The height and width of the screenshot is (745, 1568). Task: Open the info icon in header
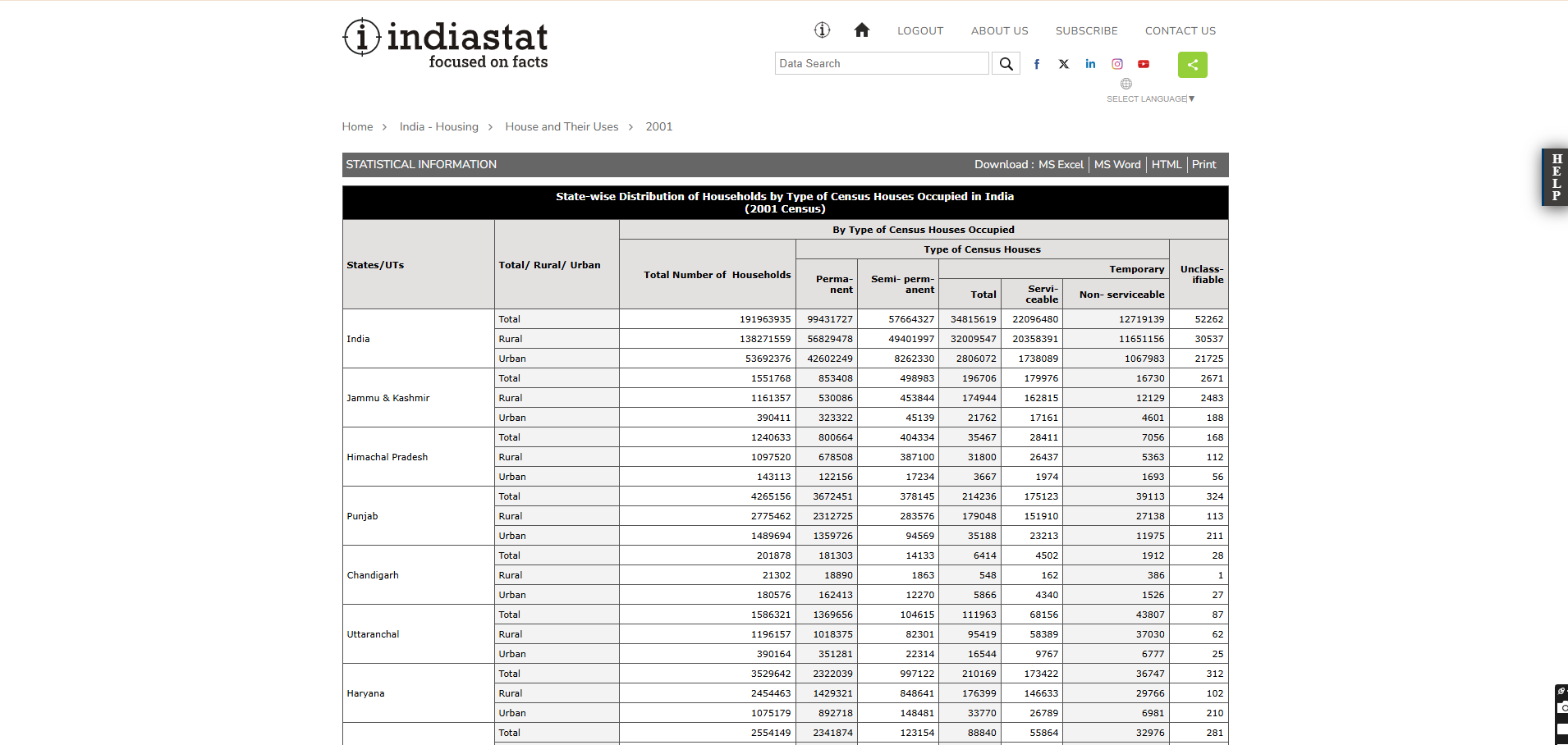pyautogui.click(x=822, y=30)
